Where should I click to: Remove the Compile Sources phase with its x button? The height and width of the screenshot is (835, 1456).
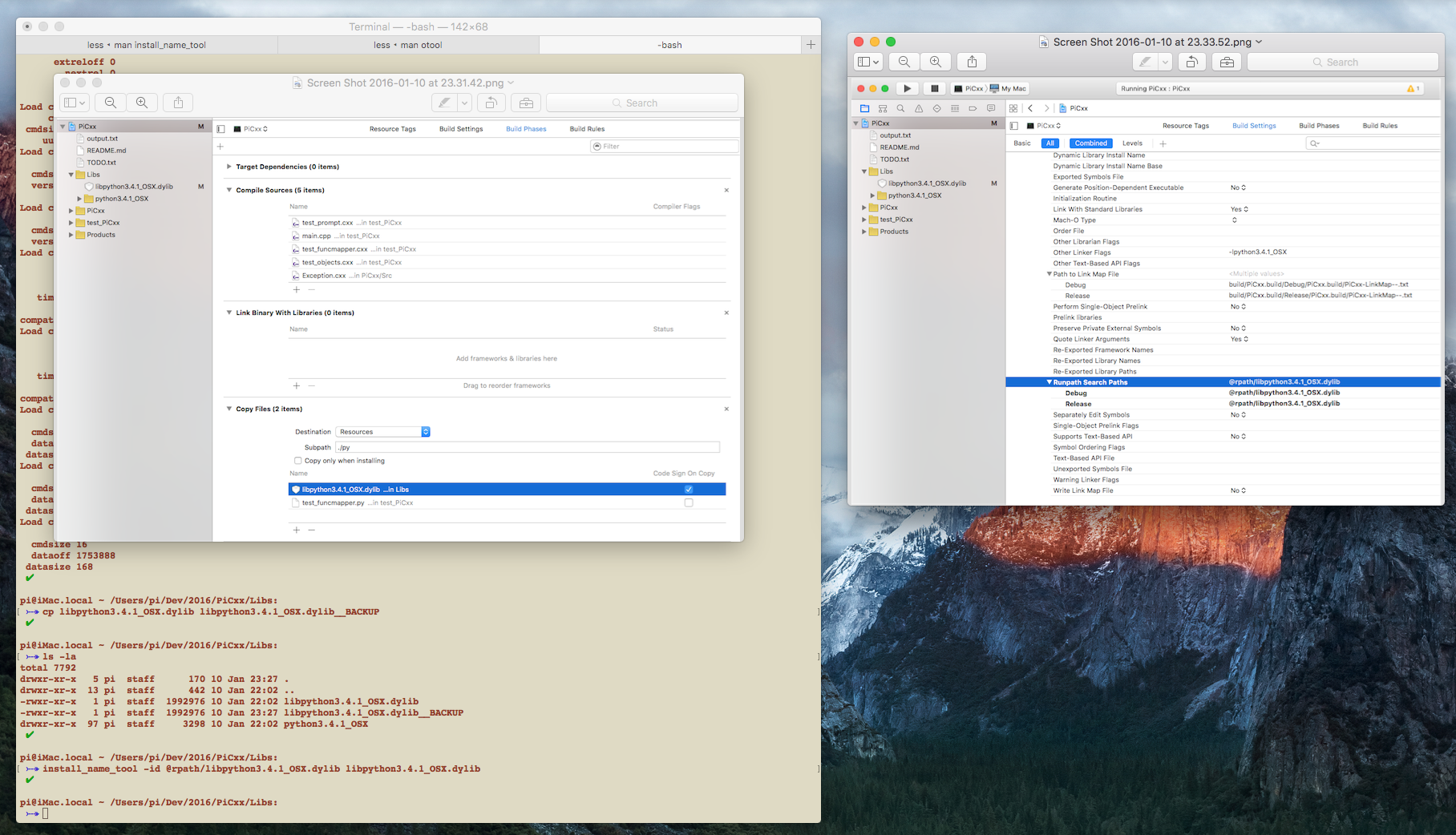pyautogui.click(x=726, y=190)
